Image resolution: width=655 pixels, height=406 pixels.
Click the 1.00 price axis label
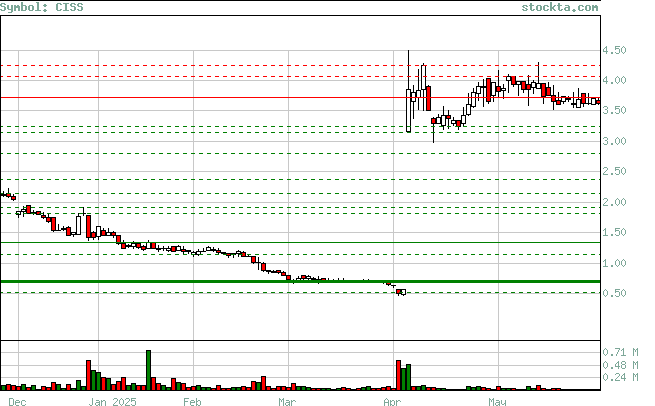click(x=614, y=263)
